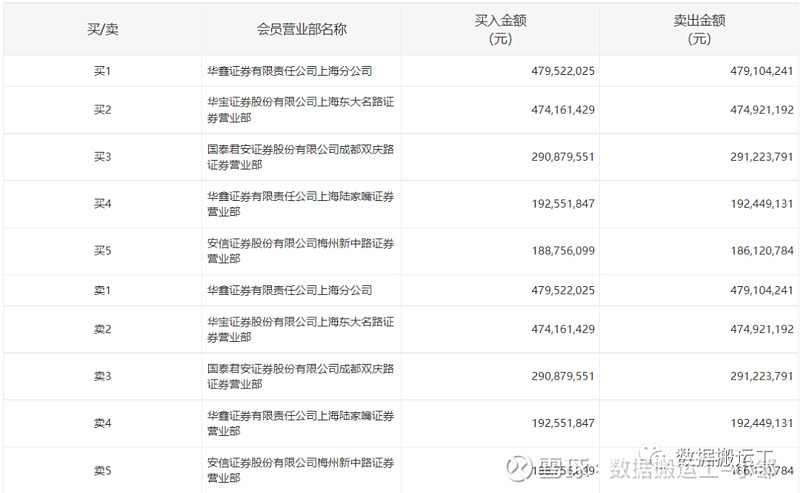Click sell amount 186,120,784 in 买5 row
Viewport: 800px width, 493px height.
762,251
